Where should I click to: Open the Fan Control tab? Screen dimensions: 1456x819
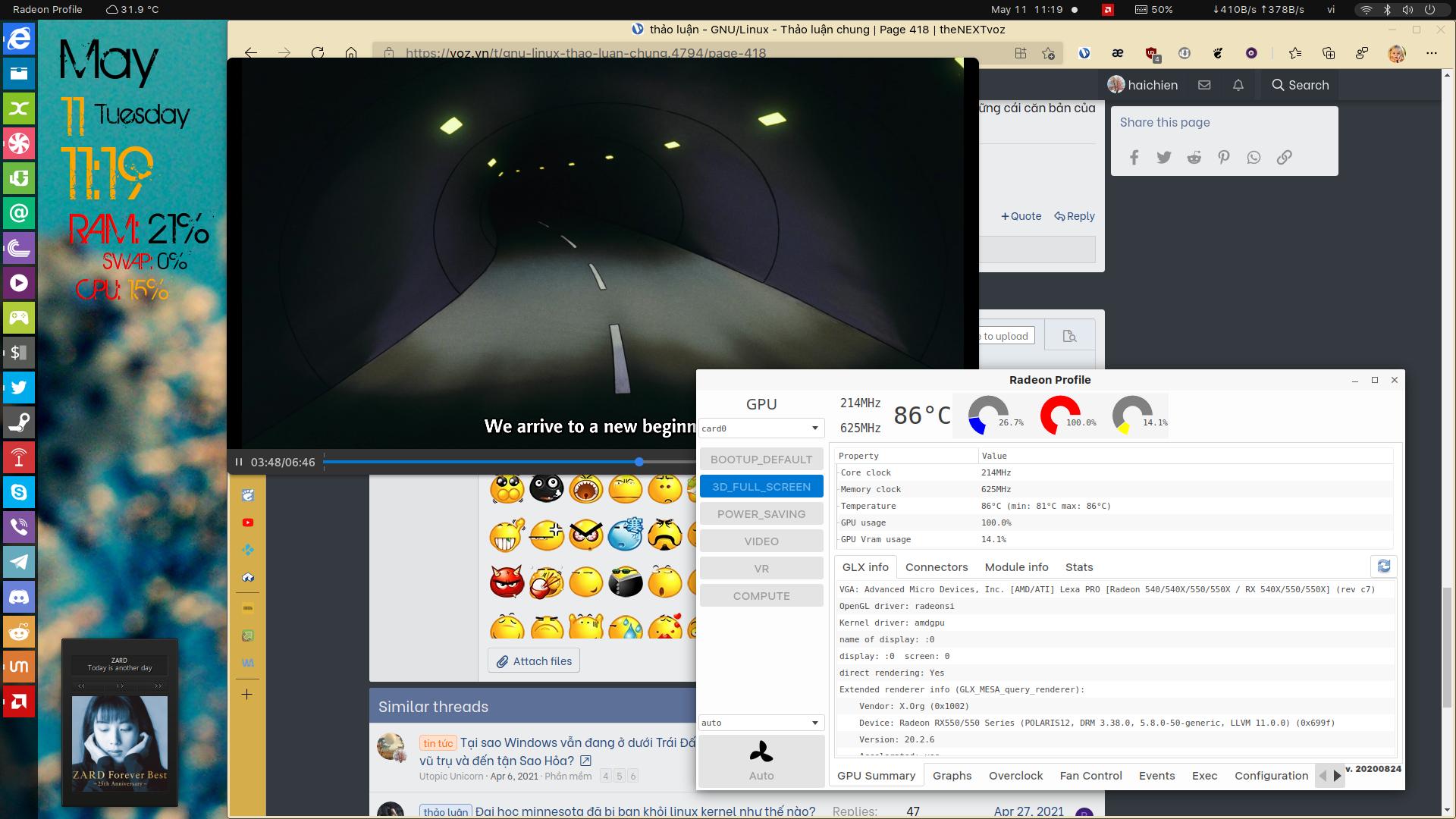point(1090,776)
